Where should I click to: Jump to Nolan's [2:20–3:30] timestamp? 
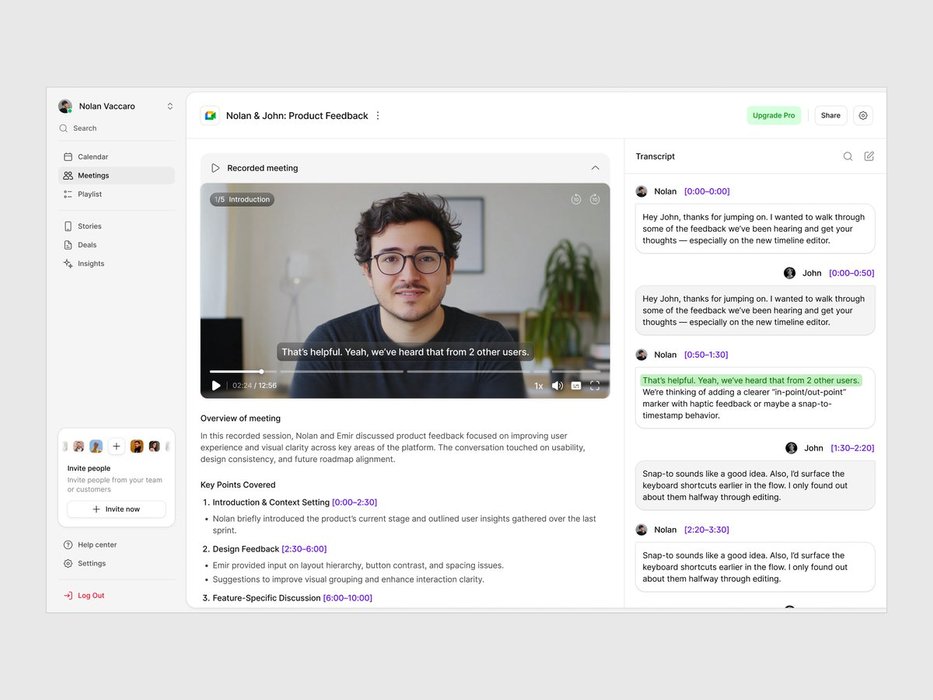click(x=707, y=530)
